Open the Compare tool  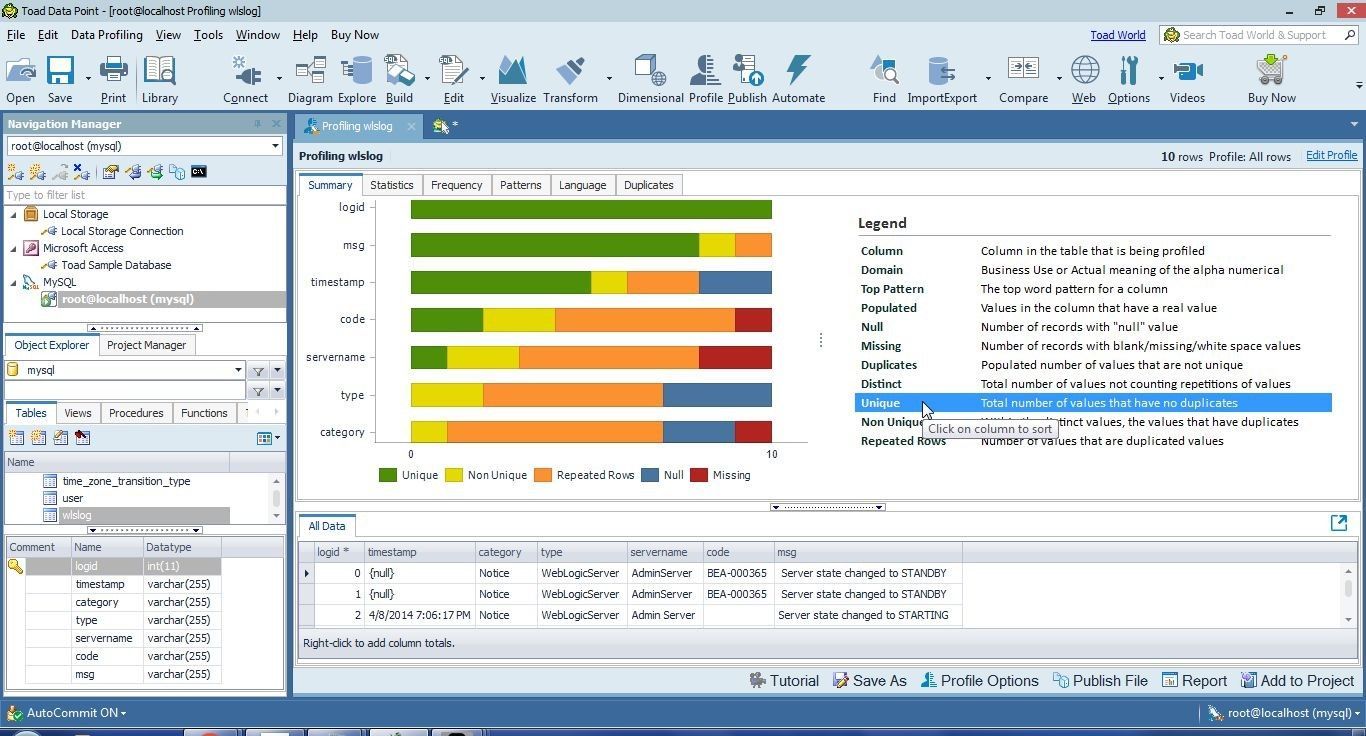1023,79
